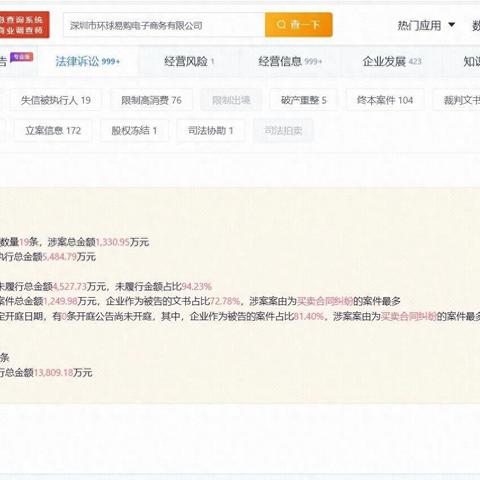Click the 5,484.79 amount value
Image resolution: width=480 pixels, height=480 pixels.
pyautogui.click(x=60, y=257)
